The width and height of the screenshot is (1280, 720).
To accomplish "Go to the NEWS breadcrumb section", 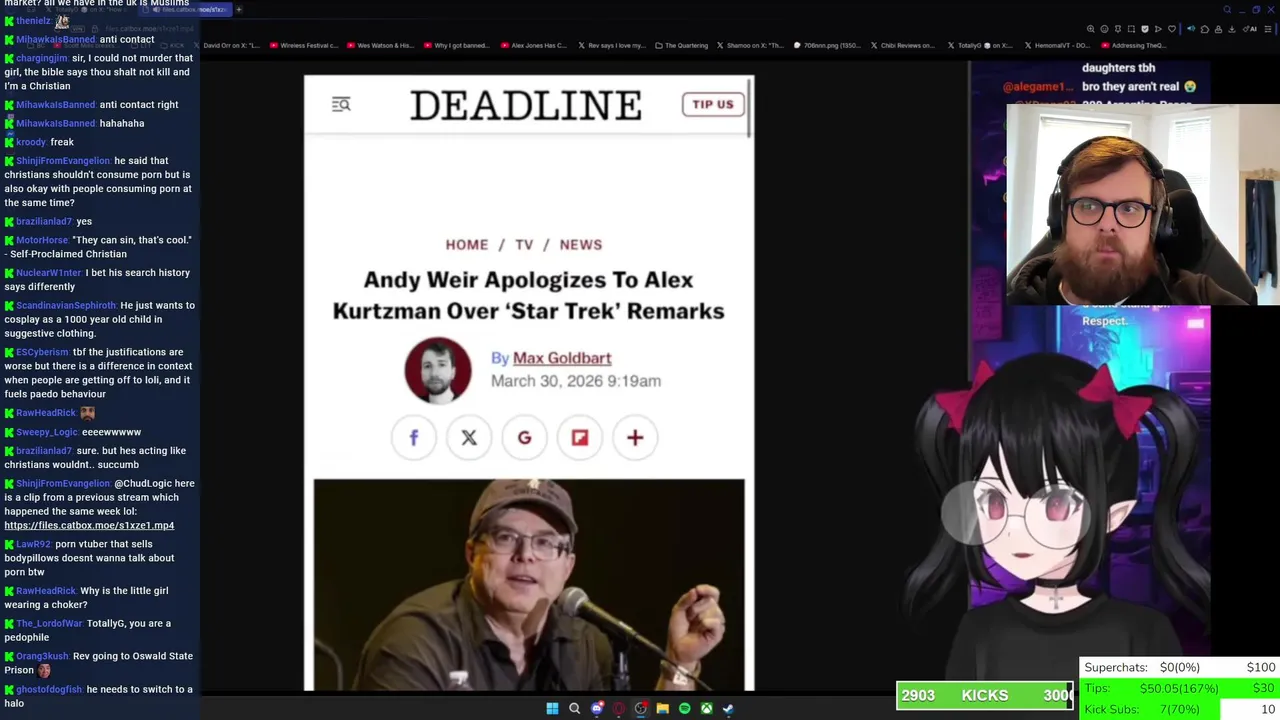I will tap(581, 244).
